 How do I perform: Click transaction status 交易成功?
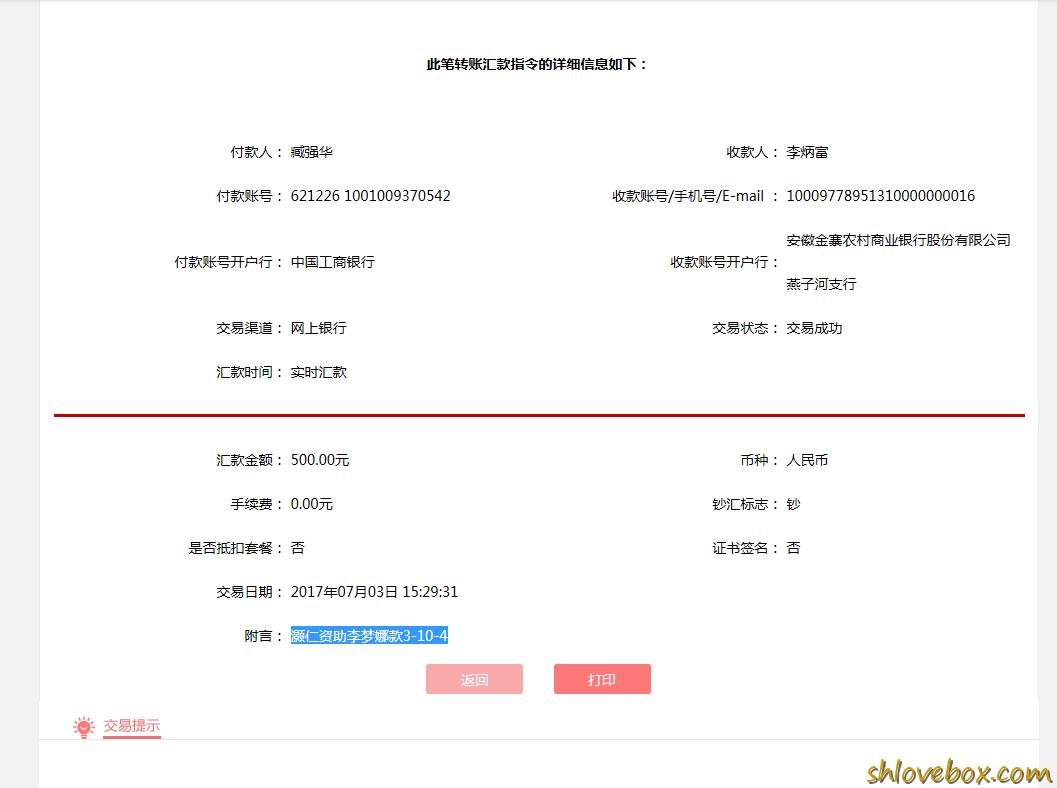[814, 328]
